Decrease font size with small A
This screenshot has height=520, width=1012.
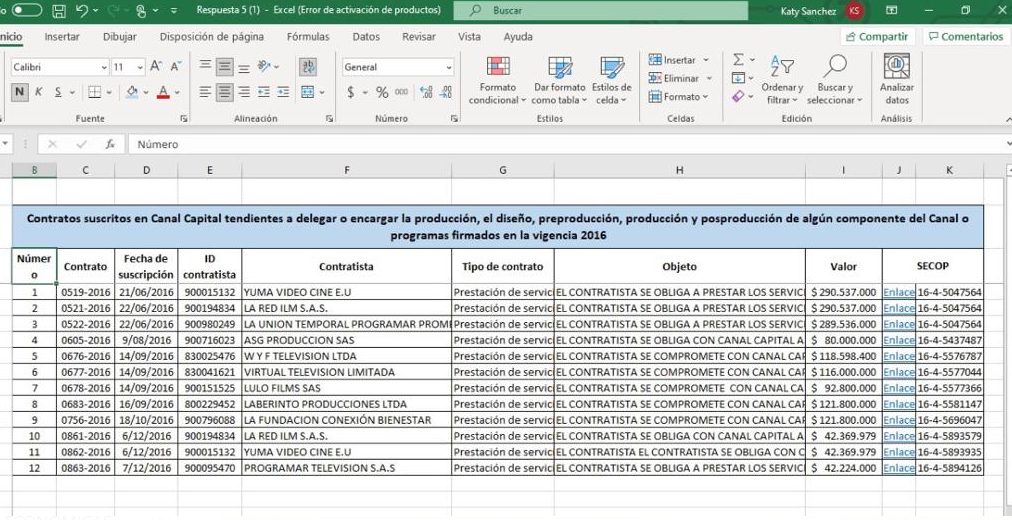[x=176, y=66]
